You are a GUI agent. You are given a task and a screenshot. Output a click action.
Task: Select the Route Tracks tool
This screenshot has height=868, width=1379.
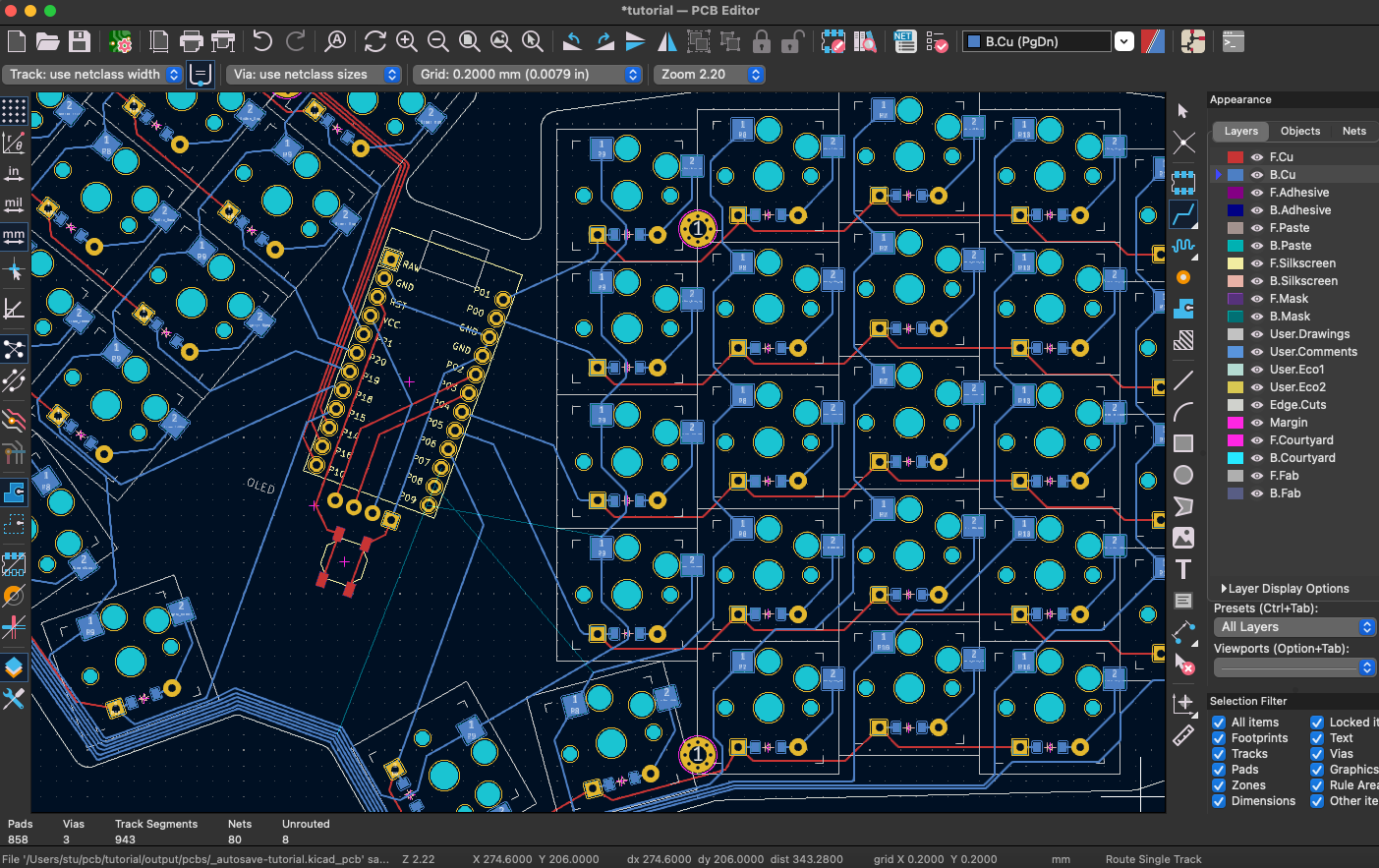[1183, 214]
